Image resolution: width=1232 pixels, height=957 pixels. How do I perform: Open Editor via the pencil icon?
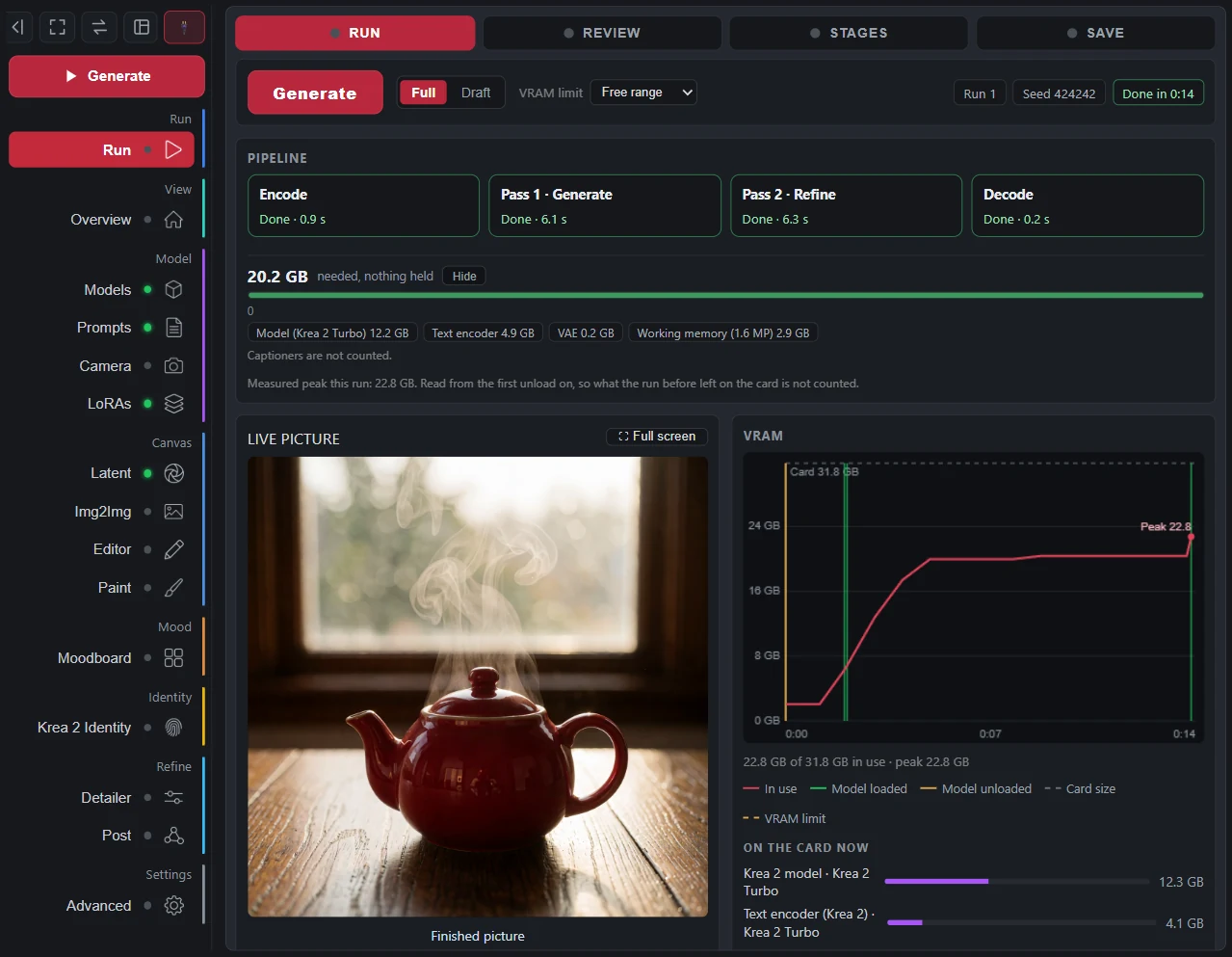[173, 549]
